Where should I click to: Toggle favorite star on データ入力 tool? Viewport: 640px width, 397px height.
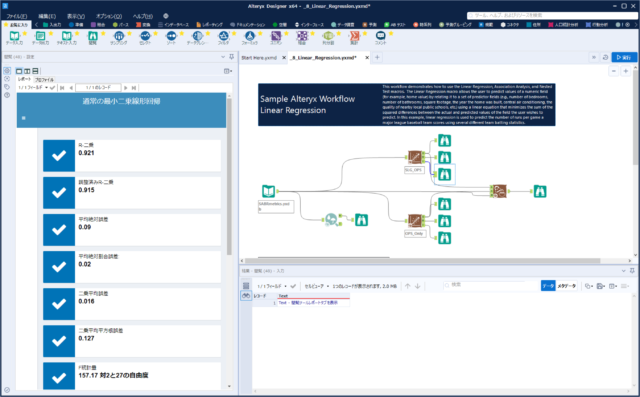click(x=24, y=33)
